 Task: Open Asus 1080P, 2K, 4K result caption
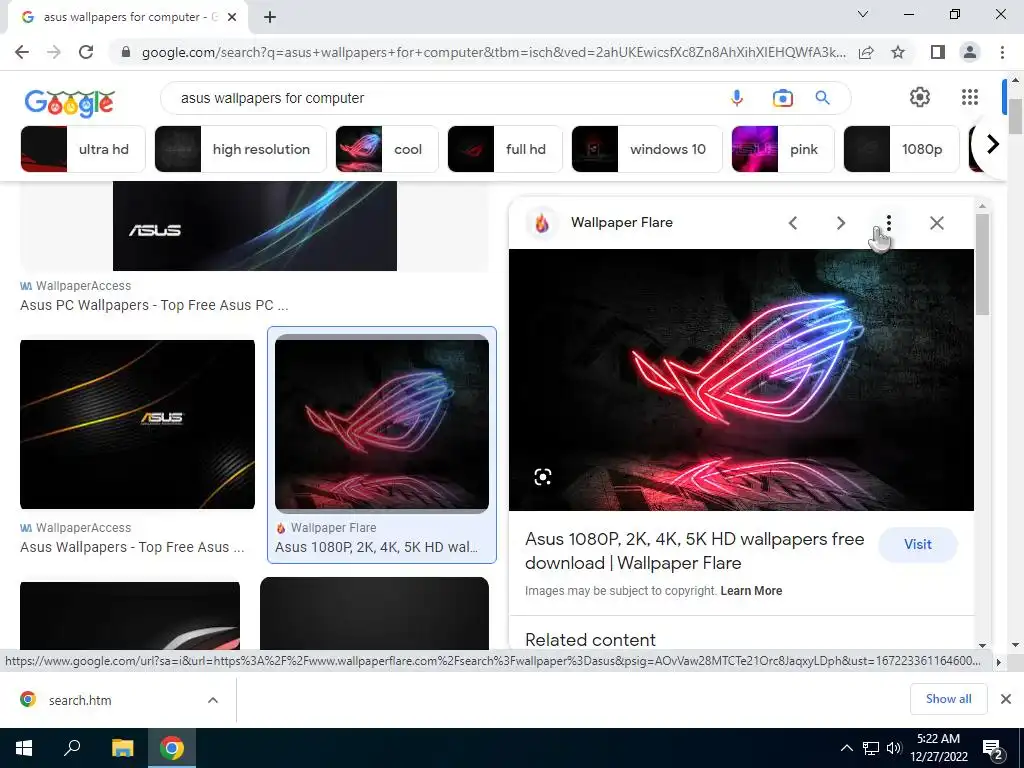point(376,547)
